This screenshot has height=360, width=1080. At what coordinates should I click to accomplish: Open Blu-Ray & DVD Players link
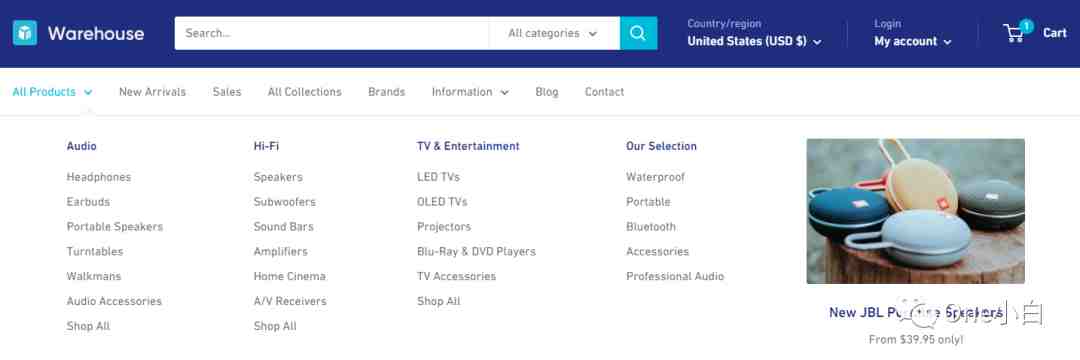pyautogui.click(x=476, y=251)
